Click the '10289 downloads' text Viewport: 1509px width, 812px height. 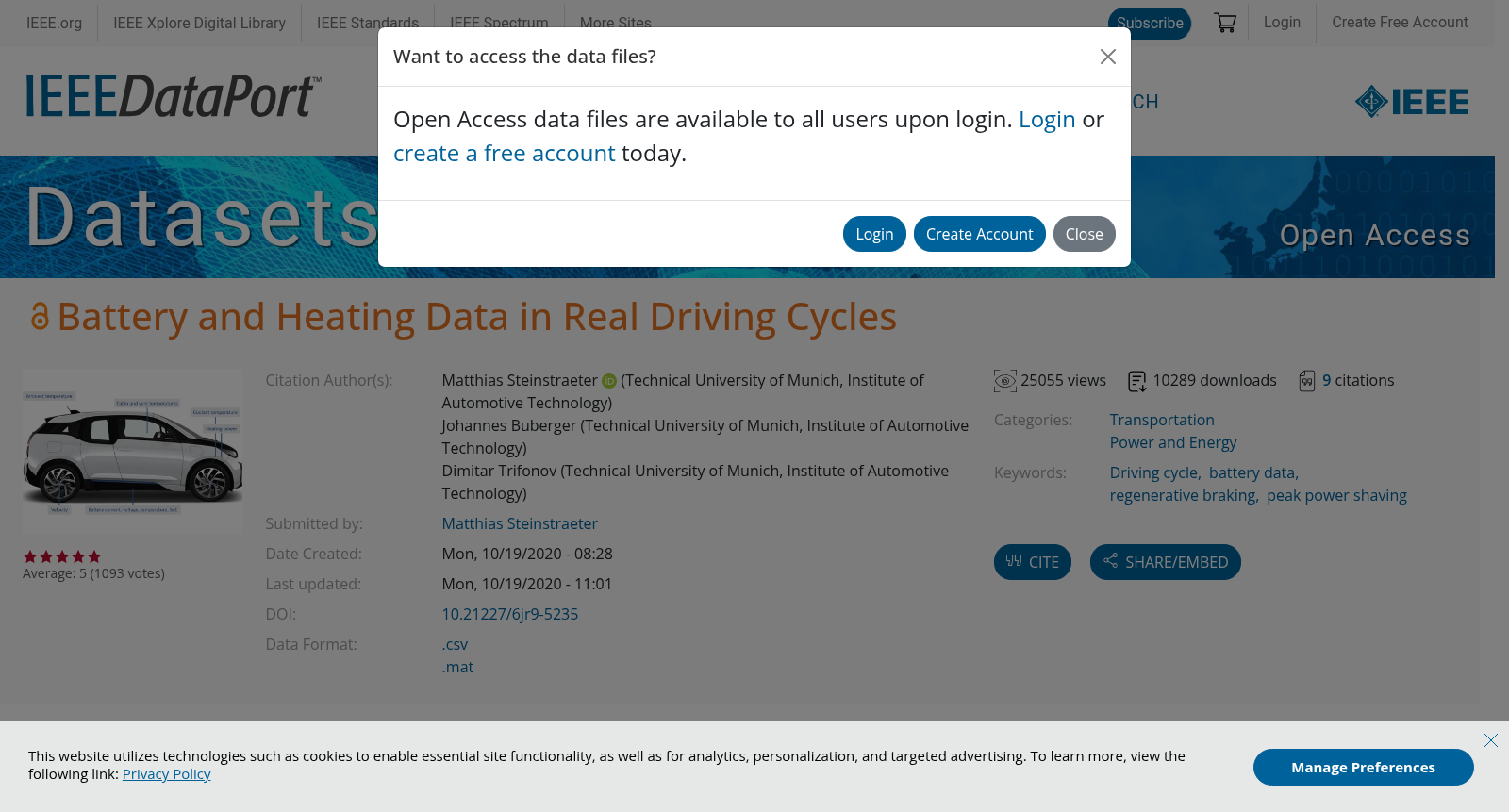click(x=1215, y=380)
